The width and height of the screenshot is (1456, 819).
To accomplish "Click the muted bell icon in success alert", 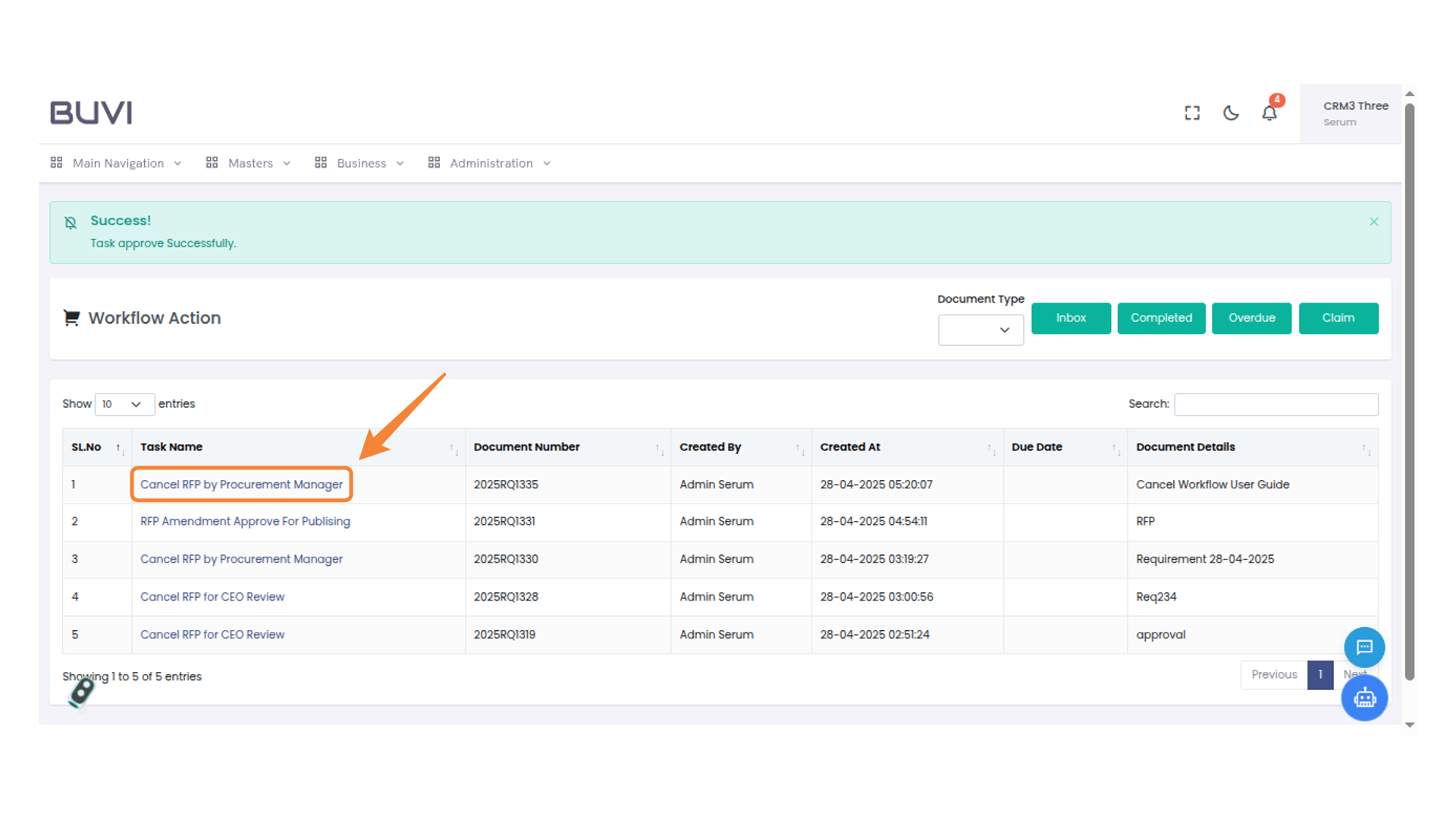I will click(71, 222).
